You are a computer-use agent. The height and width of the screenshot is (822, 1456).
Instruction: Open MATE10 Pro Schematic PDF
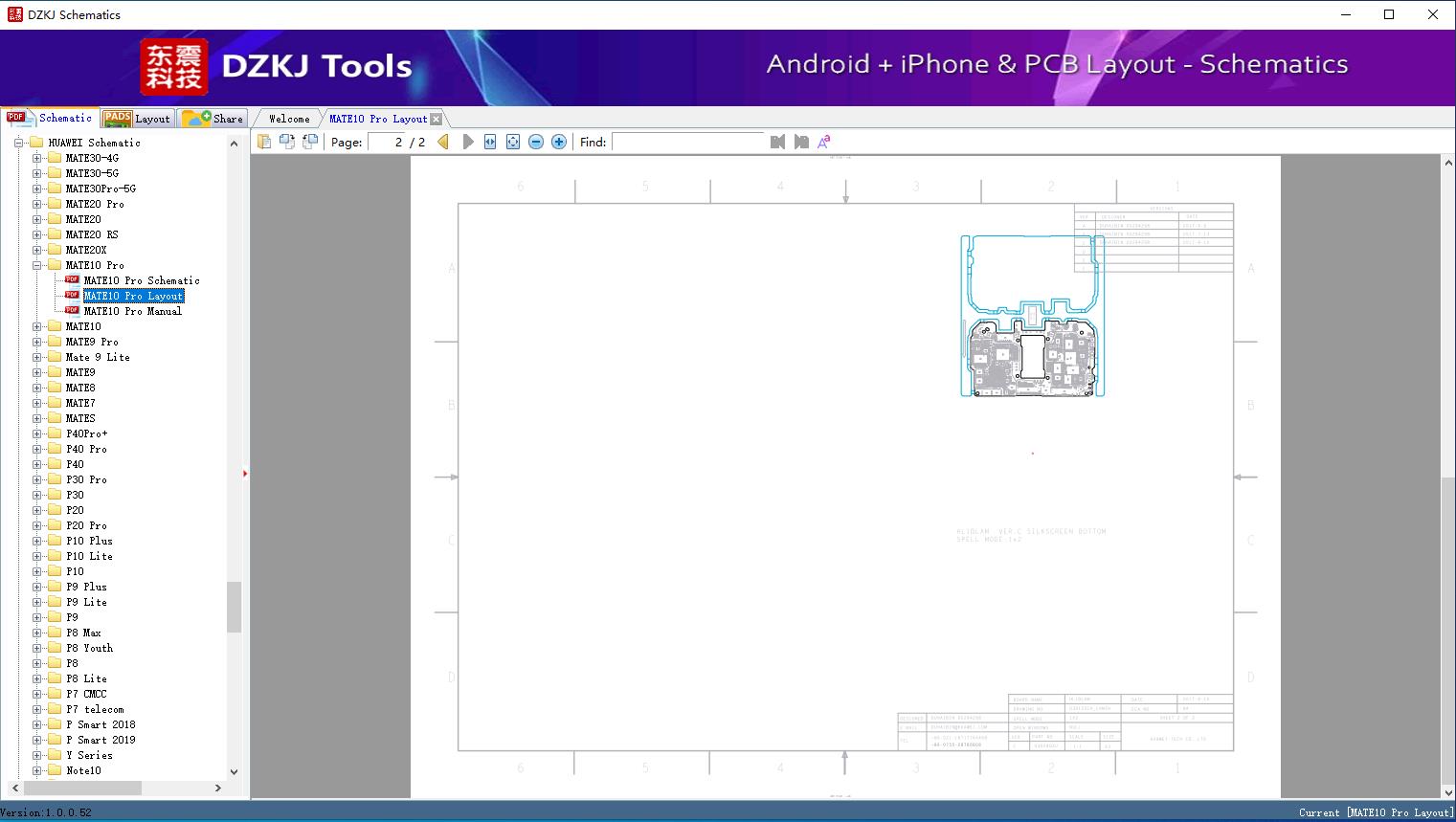[x=141, y=280]
